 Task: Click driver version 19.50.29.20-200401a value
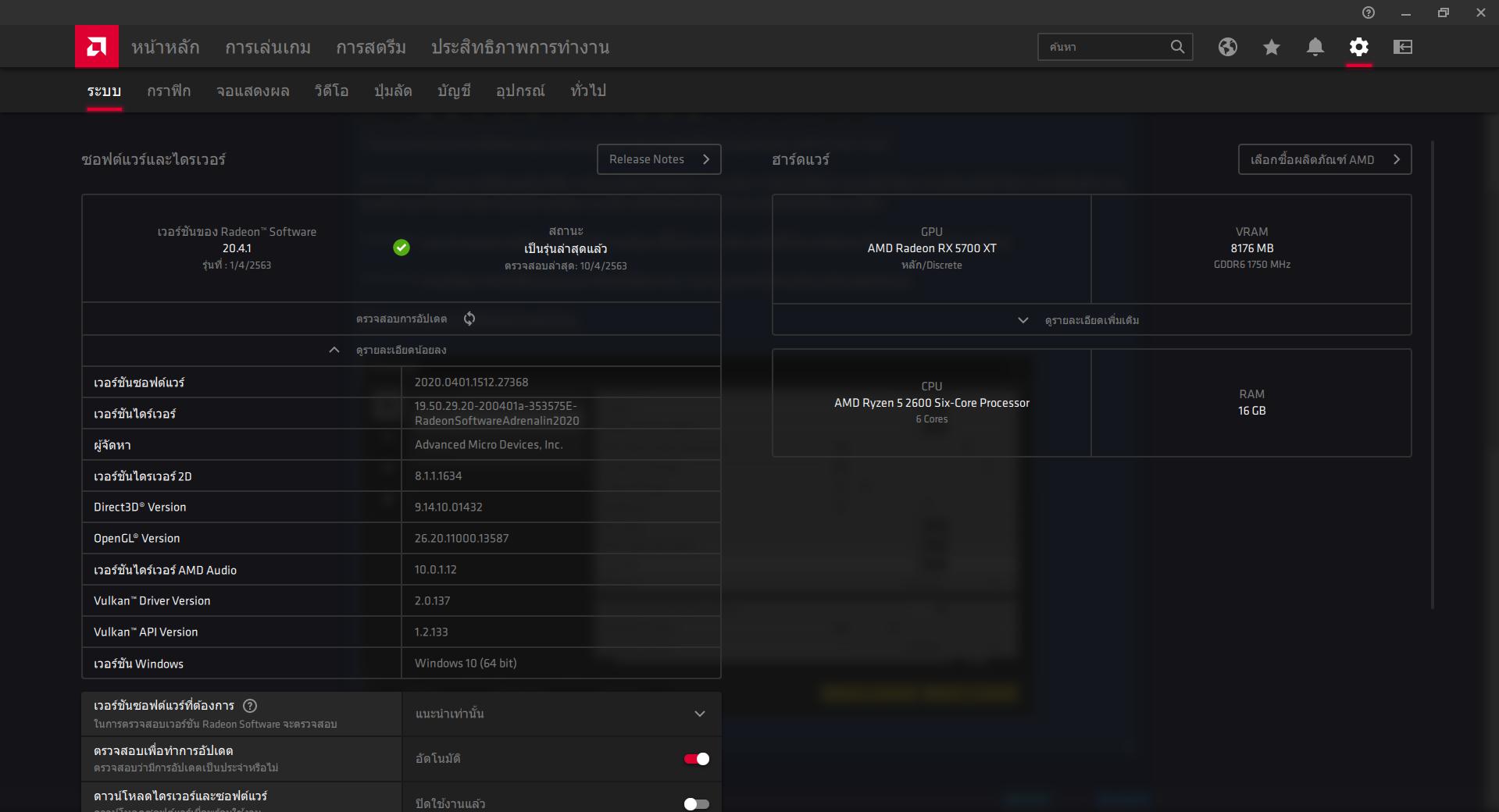[497, 413]
